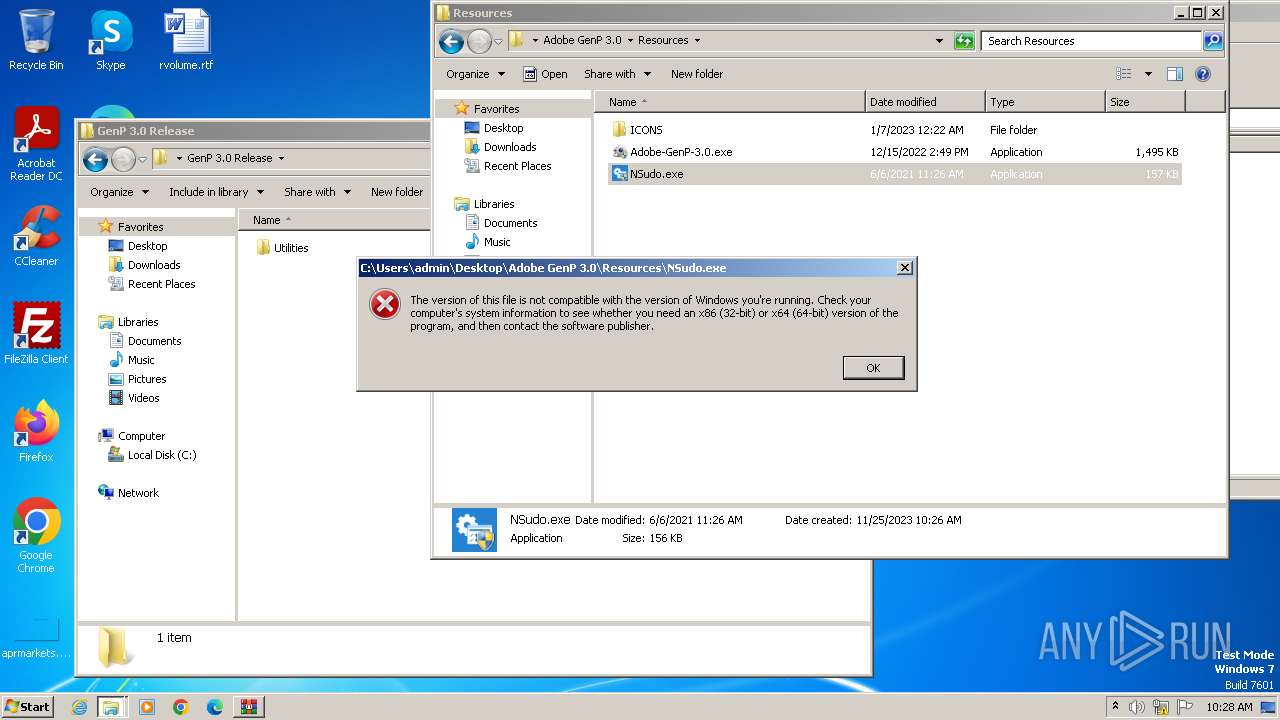Refresh the Resources folder address bar

click(x=964, y=41)
